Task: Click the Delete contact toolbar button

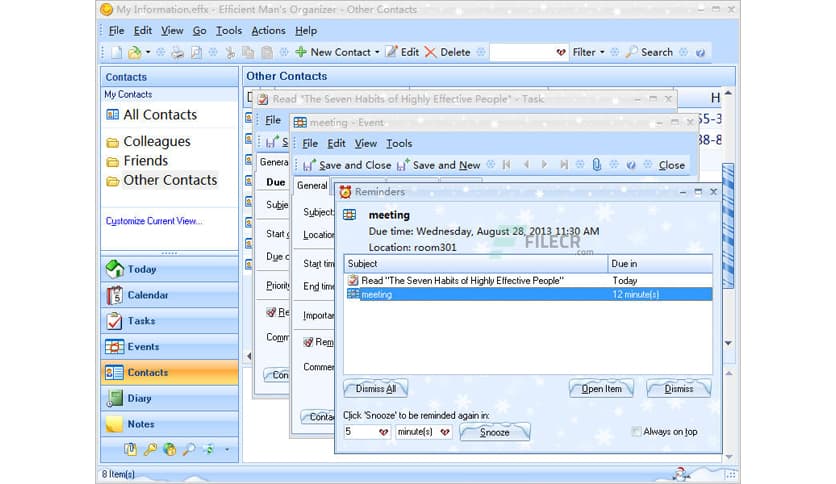Action: click(446, 52)
